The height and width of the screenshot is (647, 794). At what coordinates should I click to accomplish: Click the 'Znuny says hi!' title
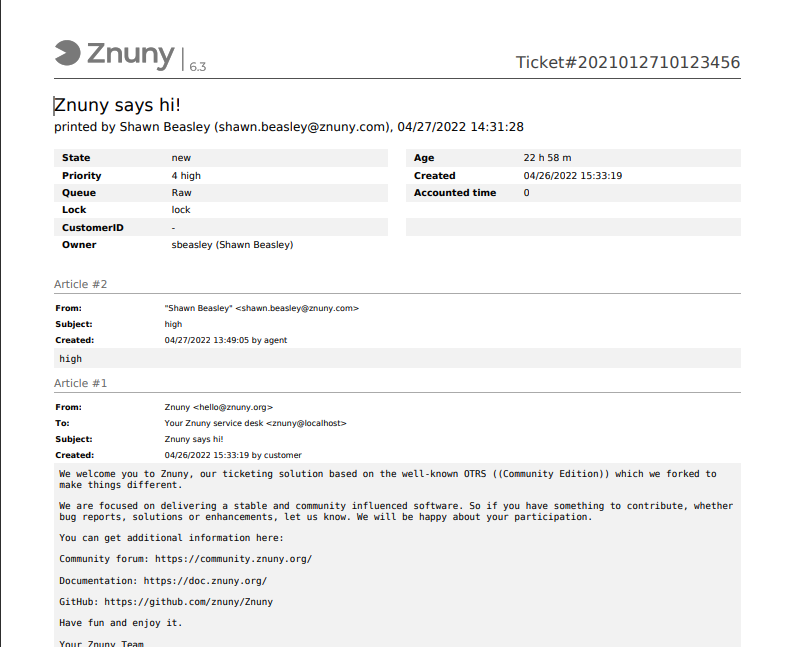coord(117,106)
